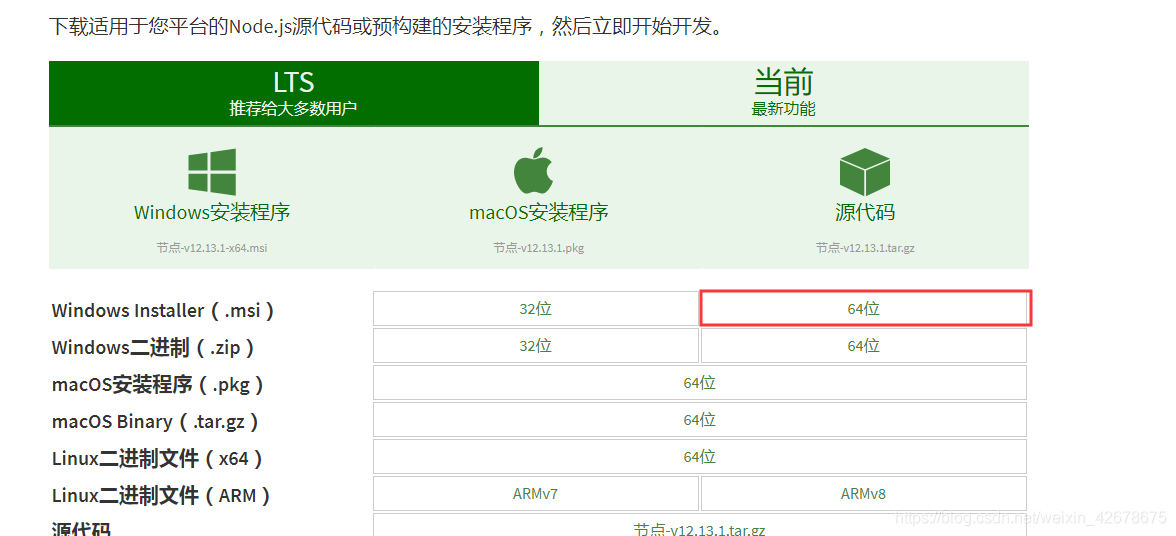Download Linux ARM ARMv8 binary

[x=863, y=493]
